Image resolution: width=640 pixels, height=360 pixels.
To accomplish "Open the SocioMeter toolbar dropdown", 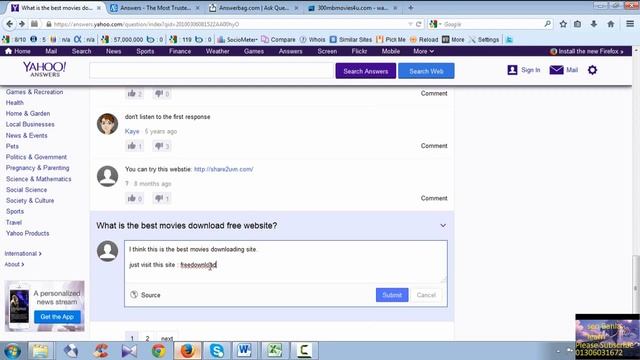I will (237, 40).
